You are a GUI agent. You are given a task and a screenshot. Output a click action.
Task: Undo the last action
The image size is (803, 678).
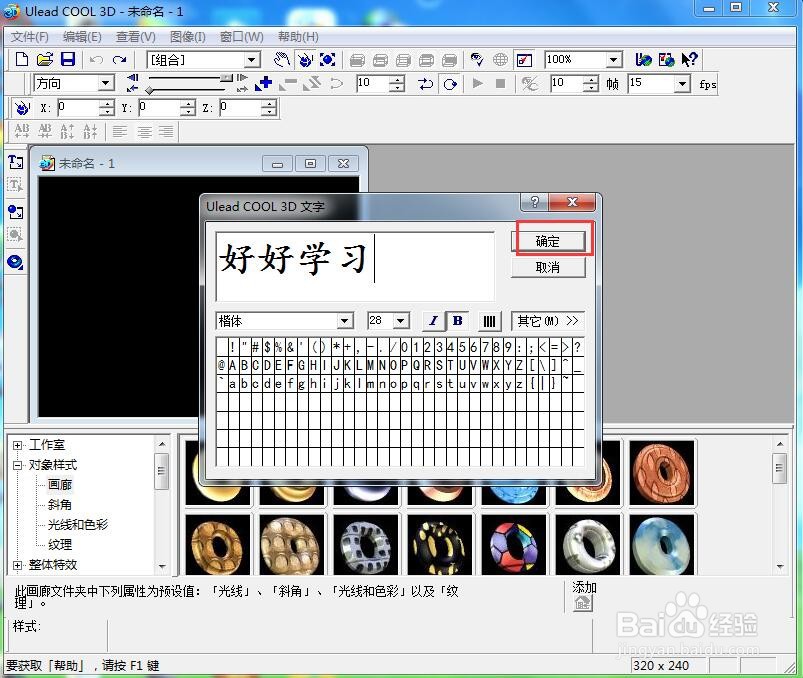coord(96,60)
